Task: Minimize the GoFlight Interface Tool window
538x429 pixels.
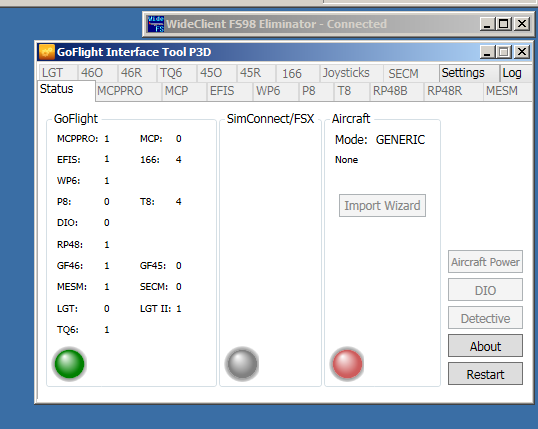Action: coord(487,52)
